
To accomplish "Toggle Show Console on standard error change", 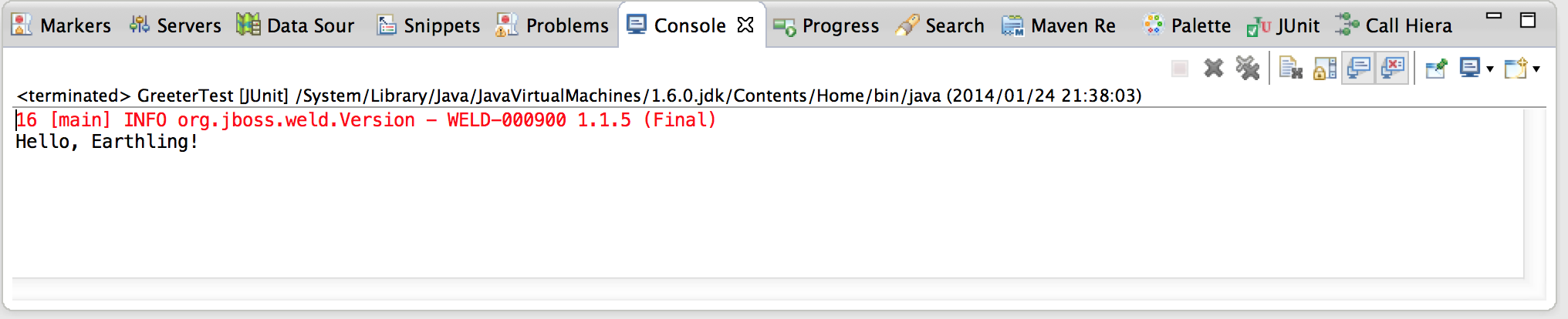I will tap(1393, 68).
